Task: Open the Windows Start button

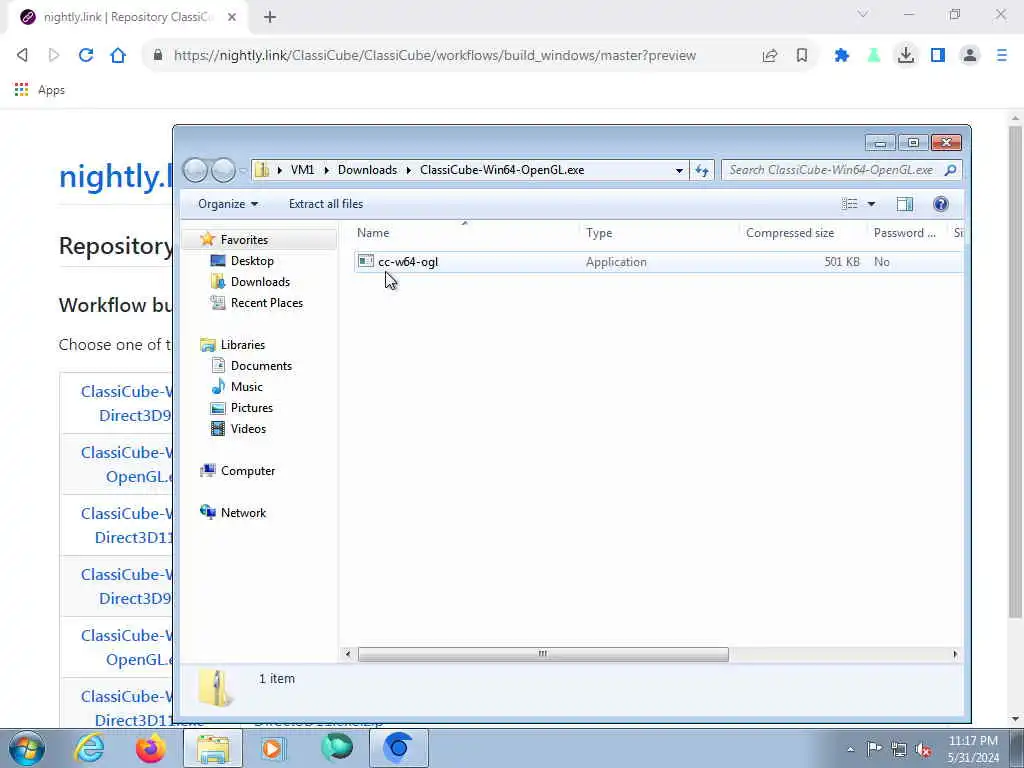Action: pos(27,748)
